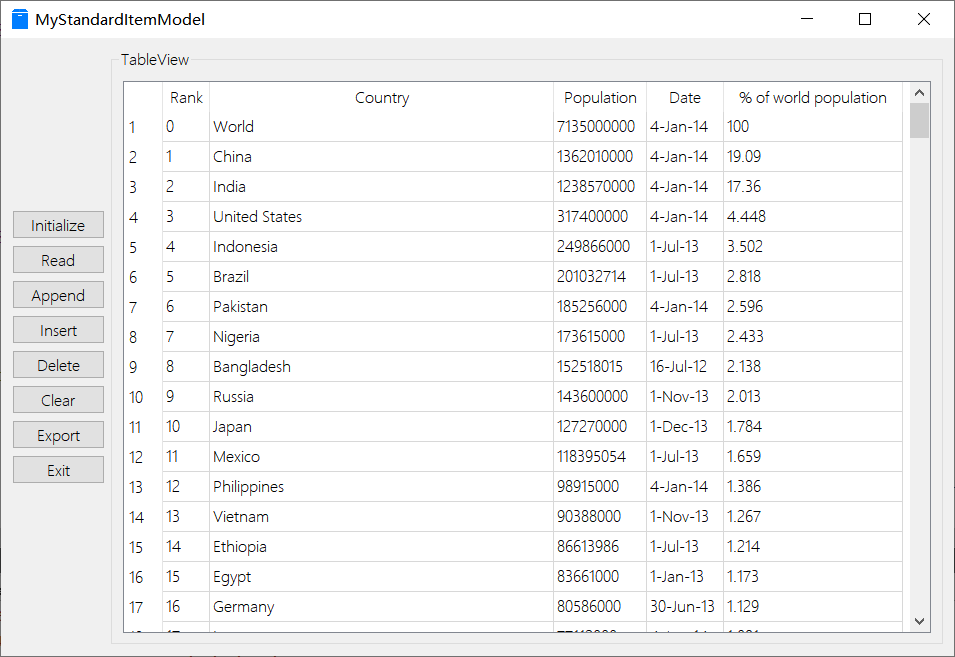This screenshot has height=657, width=955.
Task: Select row header number 5
Action: 134,247
